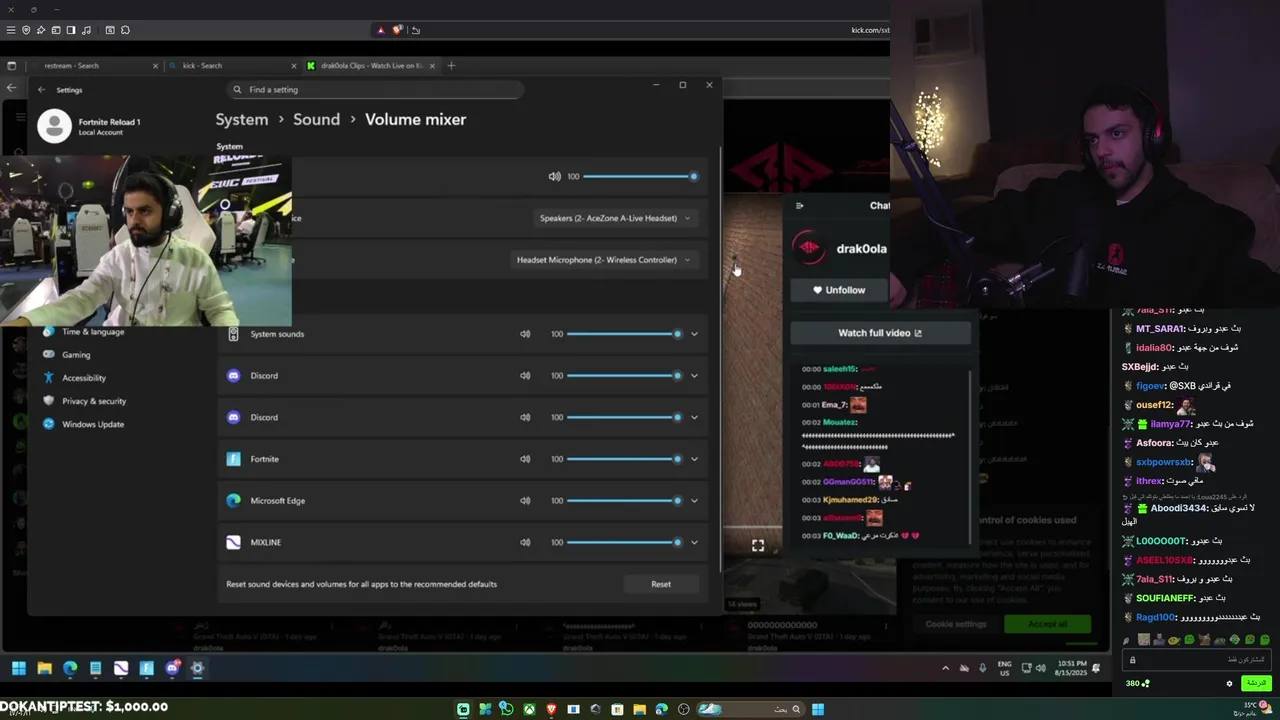Image resolution: width=1280 pixels, height=720 pixels.
Task: Click the green chat send button
Action: pos(1256,683)
